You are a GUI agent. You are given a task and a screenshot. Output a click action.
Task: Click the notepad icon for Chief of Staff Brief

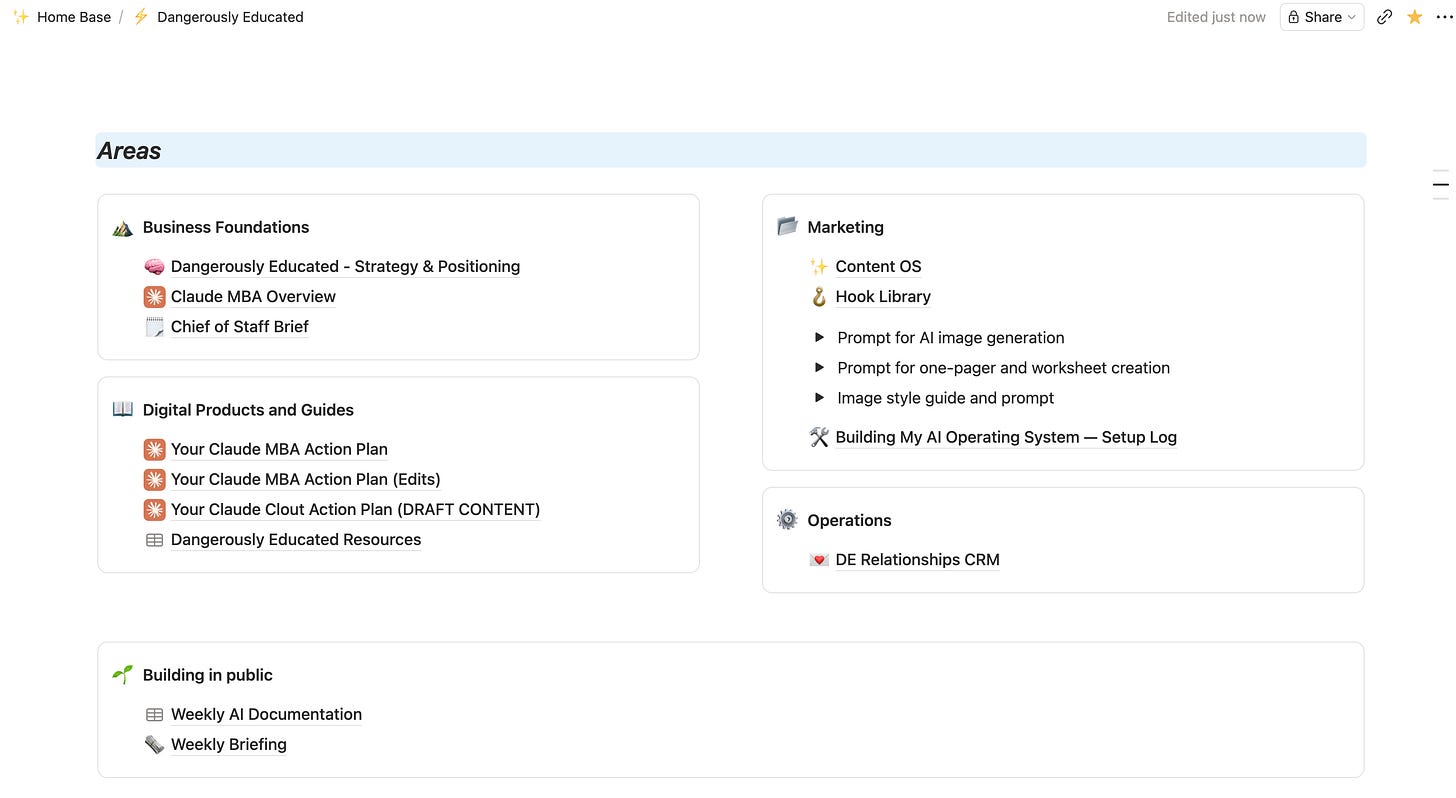tap(154, 327)
